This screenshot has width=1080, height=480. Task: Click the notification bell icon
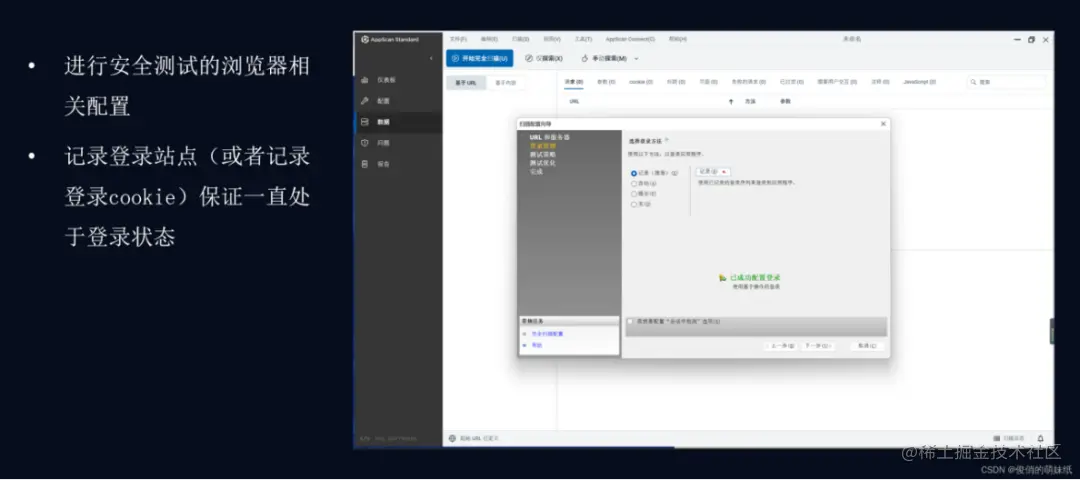tap(1040, 438)
